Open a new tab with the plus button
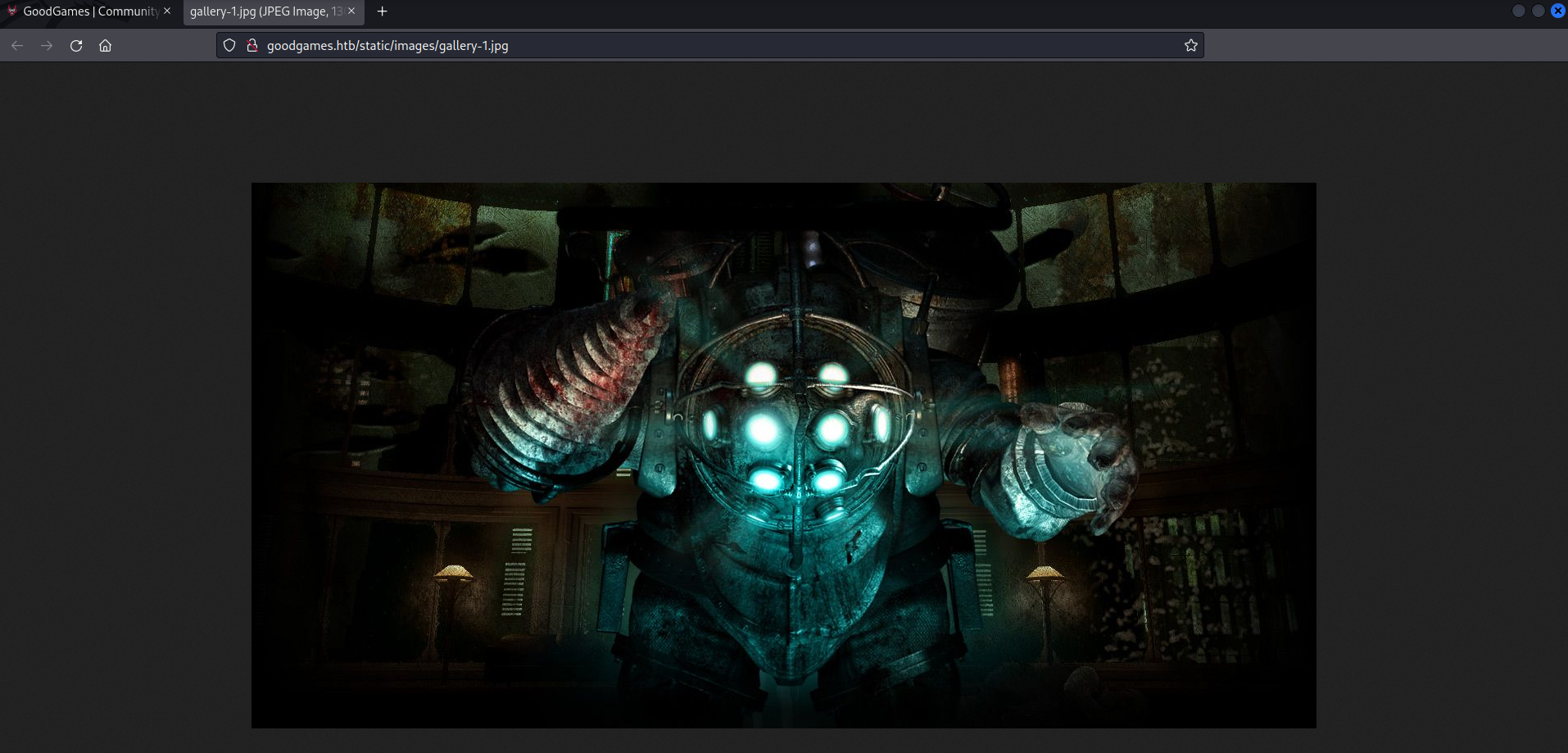 point(382,11)
